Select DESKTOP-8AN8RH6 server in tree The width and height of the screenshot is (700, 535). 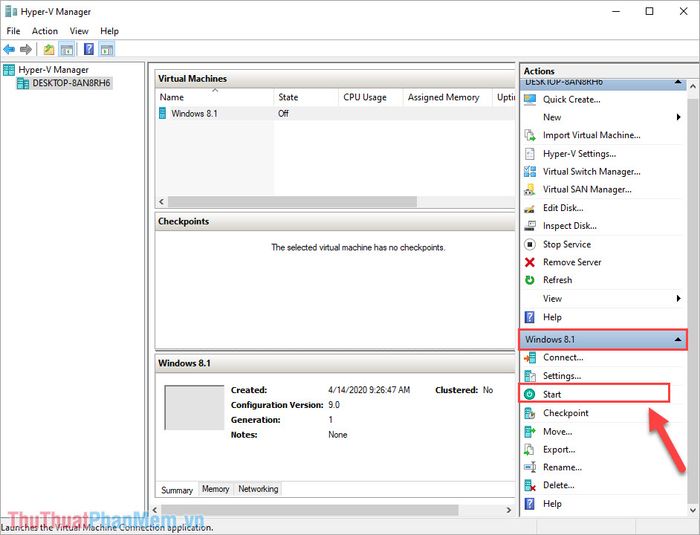point(71,83)
